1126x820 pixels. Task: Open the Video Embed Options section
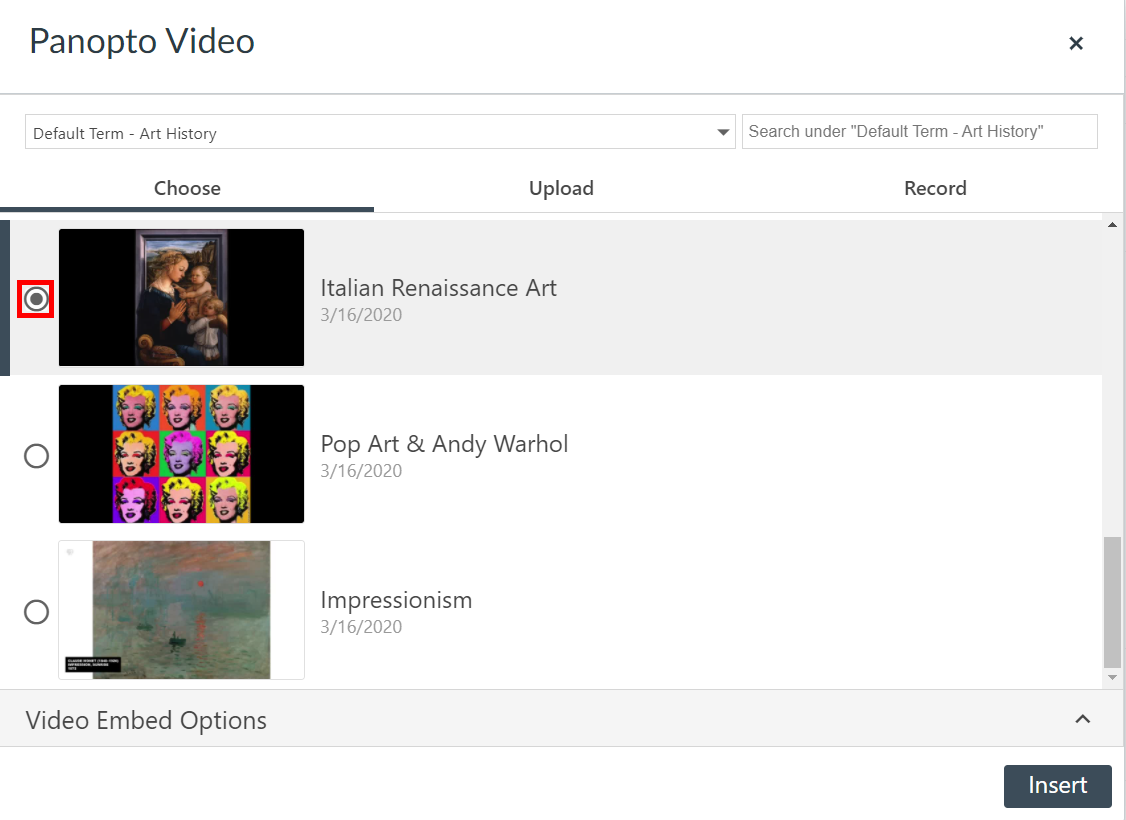[146, 719]
